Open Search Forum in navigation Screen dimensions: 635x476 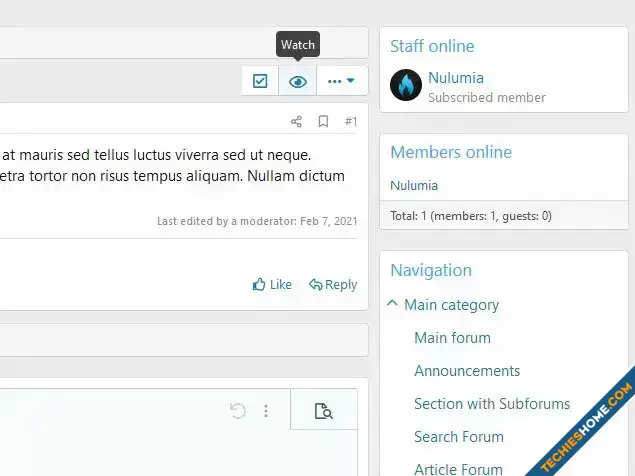pyautogui.click(x=459, y=437)
